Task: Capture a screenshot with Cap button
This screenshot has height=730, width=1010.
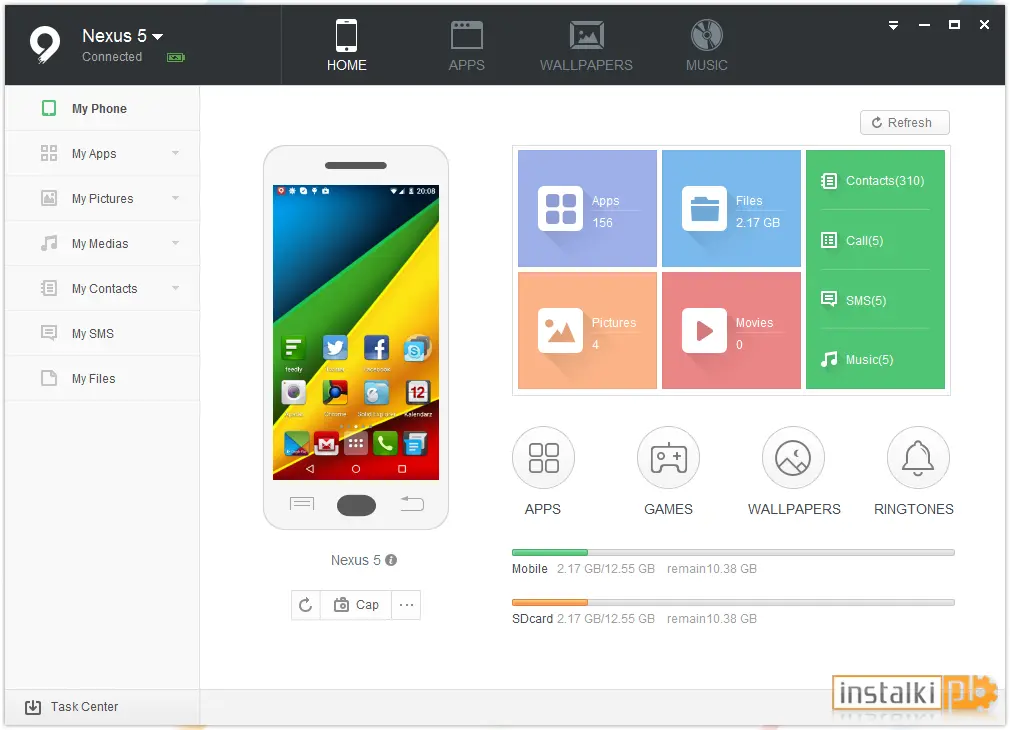Action: point(356,605)
